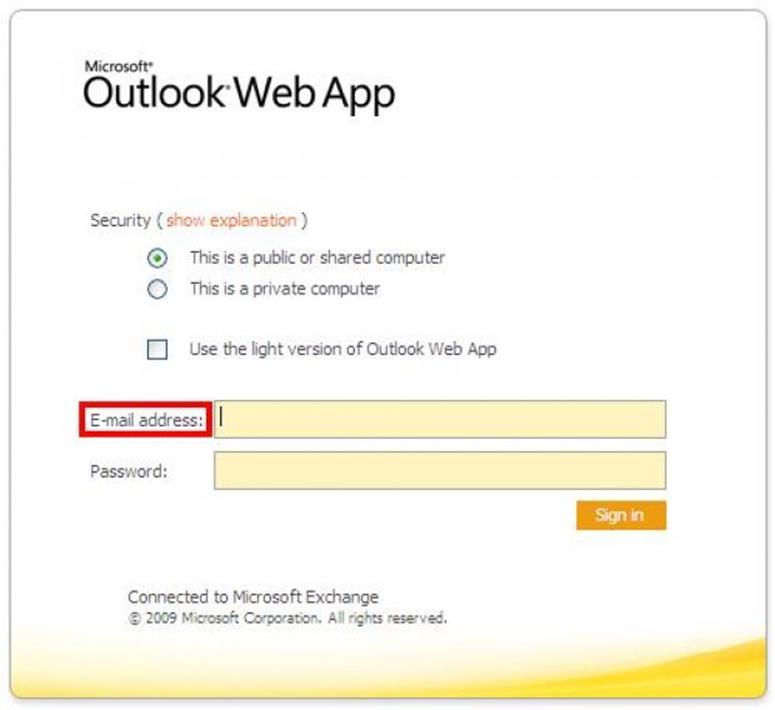Viewport: 775px width, 710px height.
Task: Click the yellow gradient footer banner
Action: pos(388,667)
